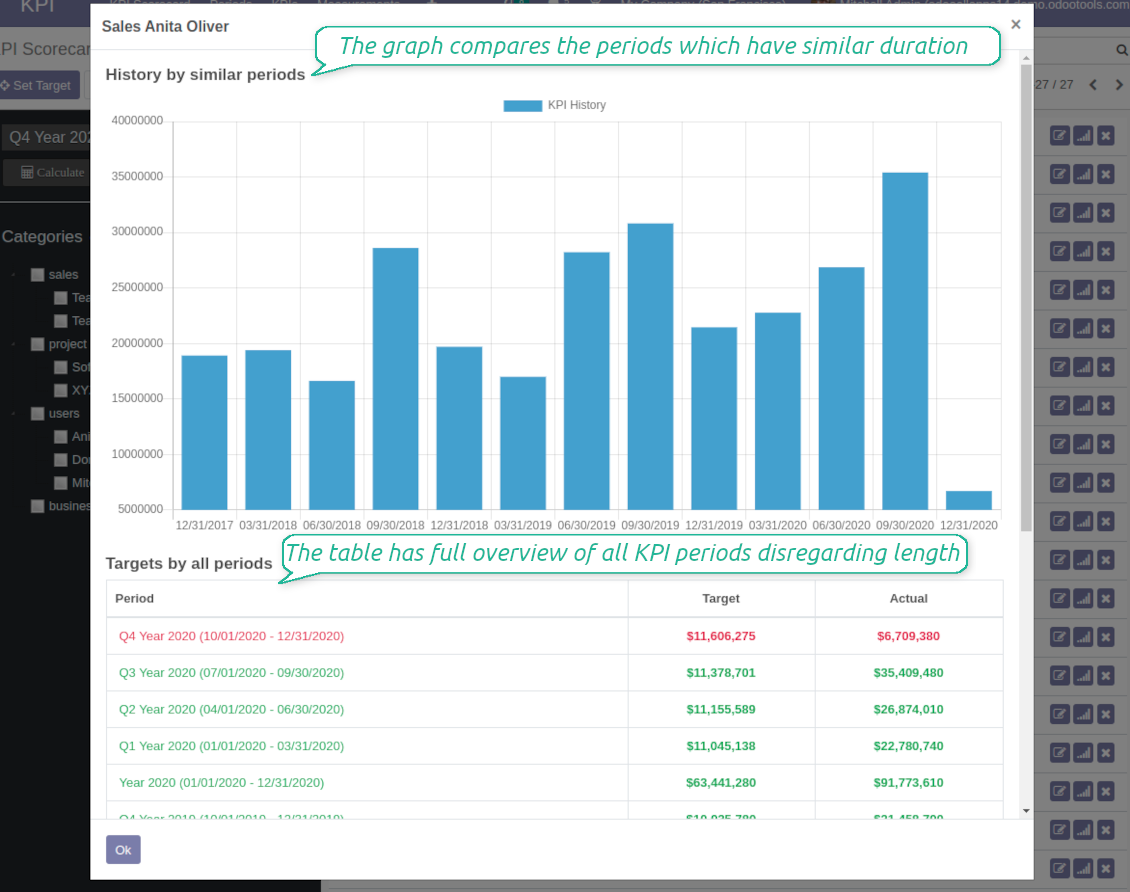The image size is (1130, 892).
Task: Click actual value $35,409,480
Action: [908, 673]
